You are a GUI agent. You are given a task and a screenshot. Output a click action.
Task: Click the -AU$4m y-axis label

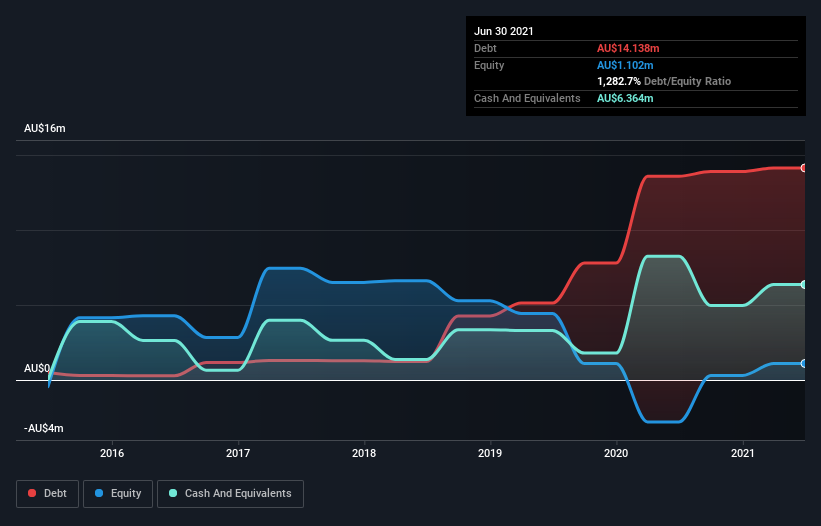(x=43, y=428)
